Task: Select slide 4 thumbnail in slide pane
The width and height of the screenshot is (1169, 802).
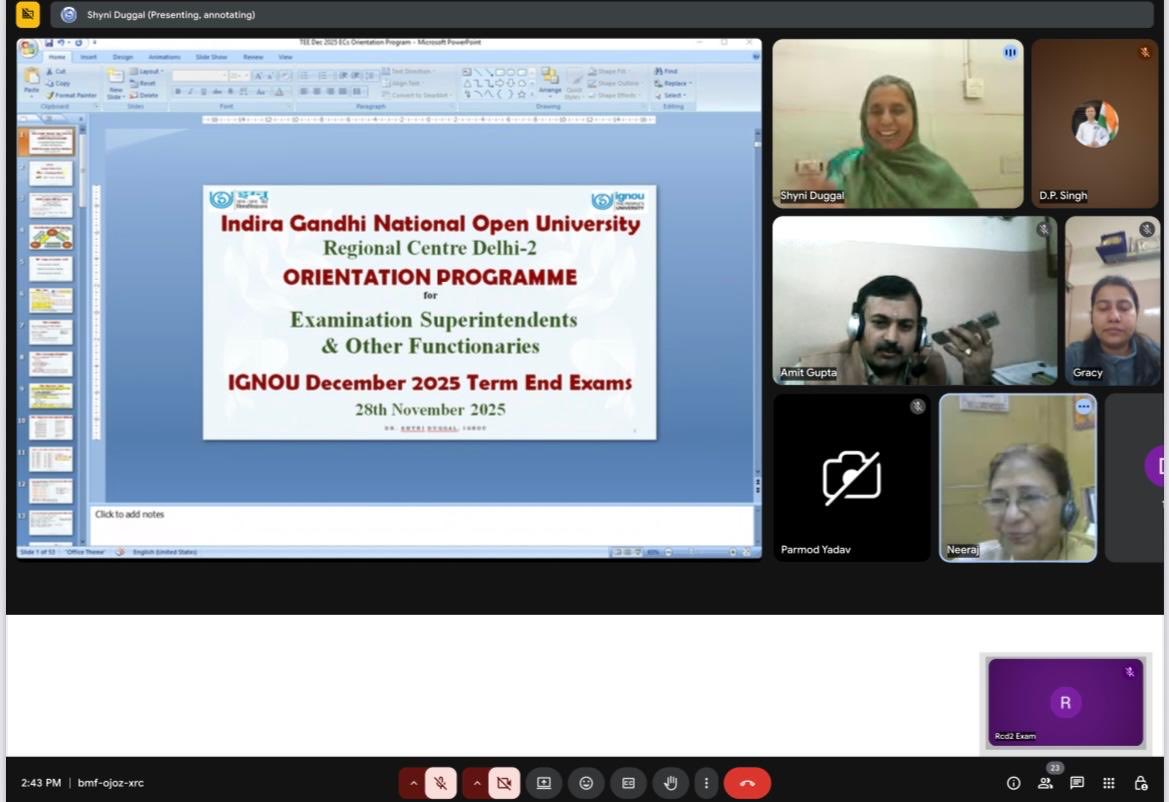Action: pyautogui.click(x=51, y=237)
